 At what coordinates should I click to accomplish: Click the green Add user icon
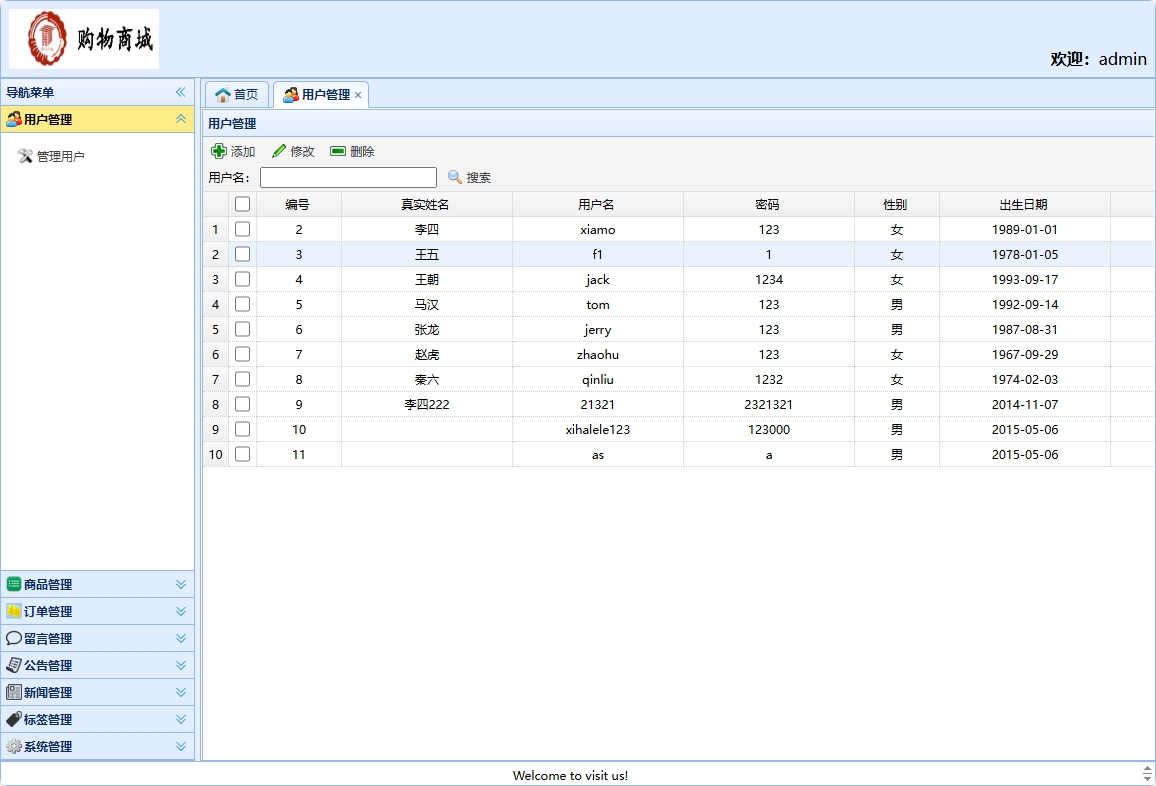(x=219, y=151)
